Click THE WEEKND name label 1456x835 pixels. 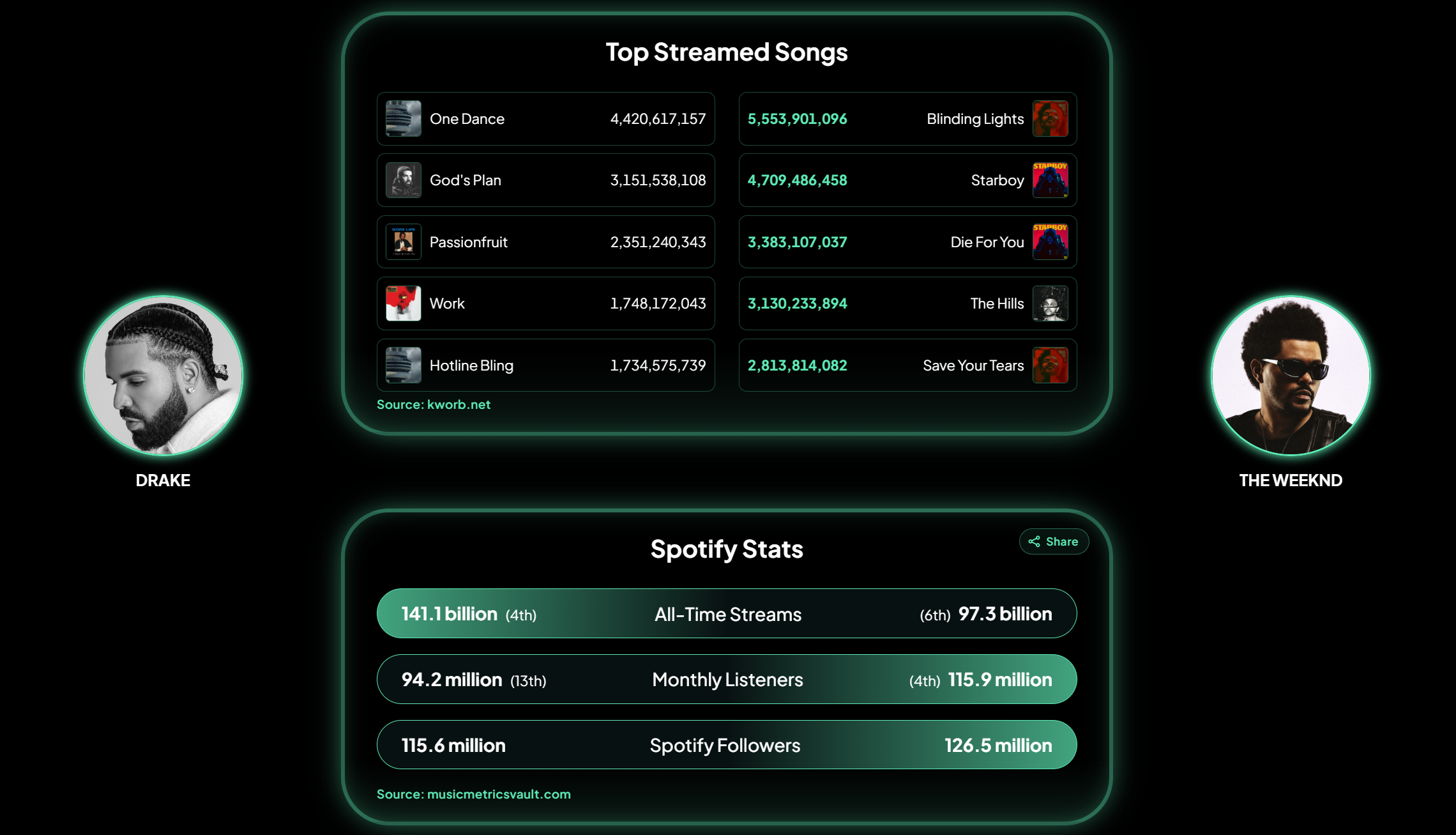click(1291, 480)
